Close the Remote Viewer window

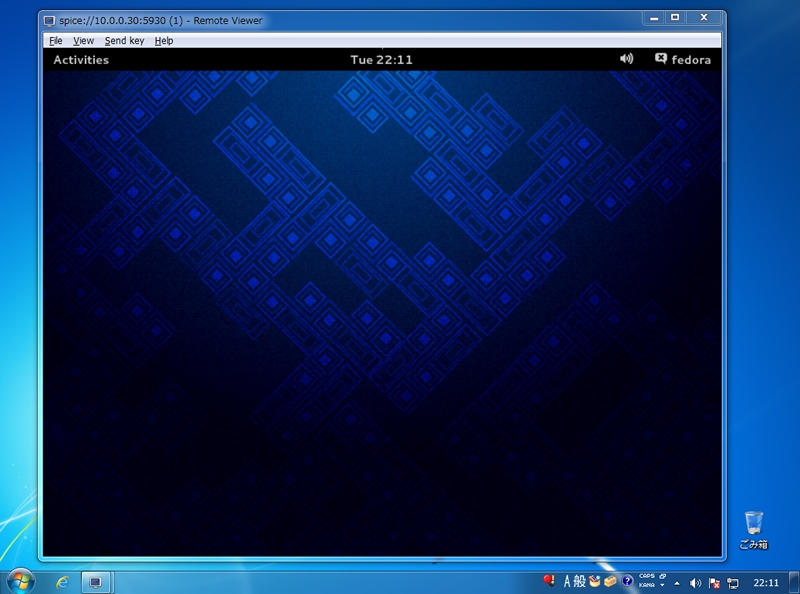click(704, 18)
